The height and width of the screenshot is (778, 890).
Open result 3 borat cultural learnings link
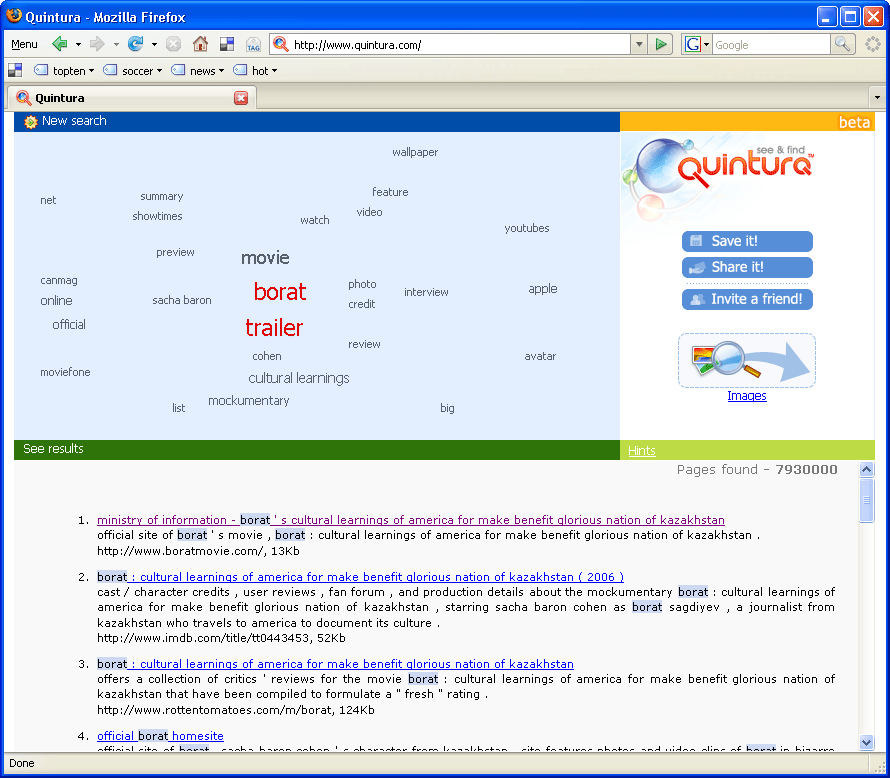coord(335,664)
